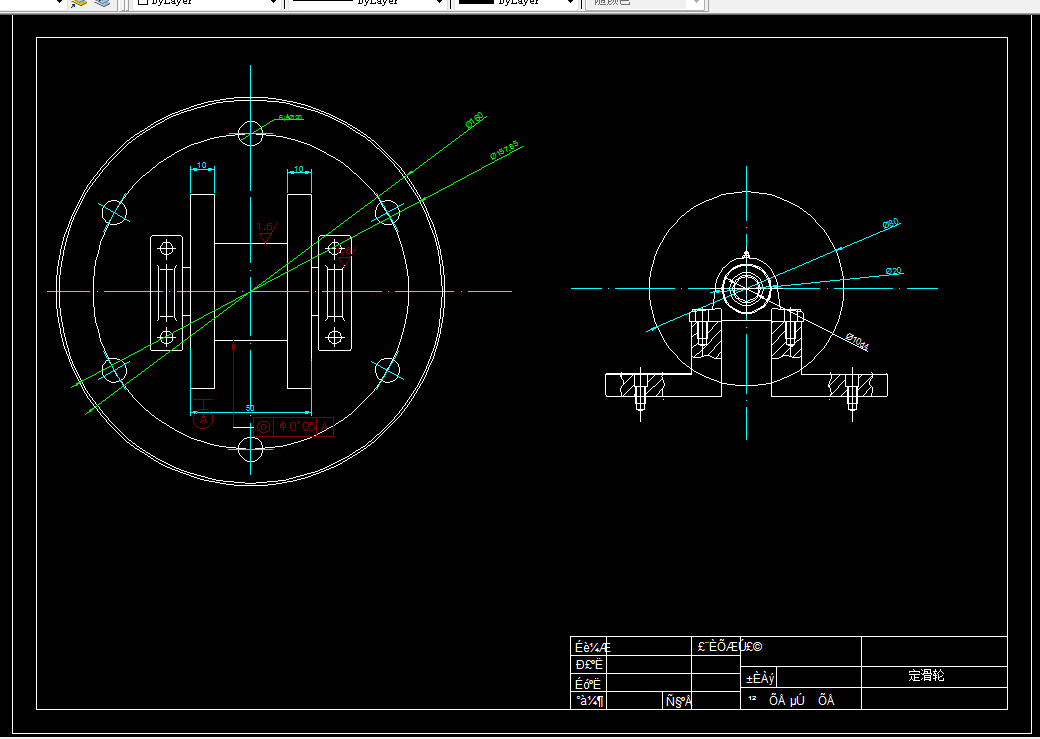Select the red "Φ0.05" tolerance value in the feature frame
The height and width of the screenshot is (739, 1040).
(x=295, y=427)
